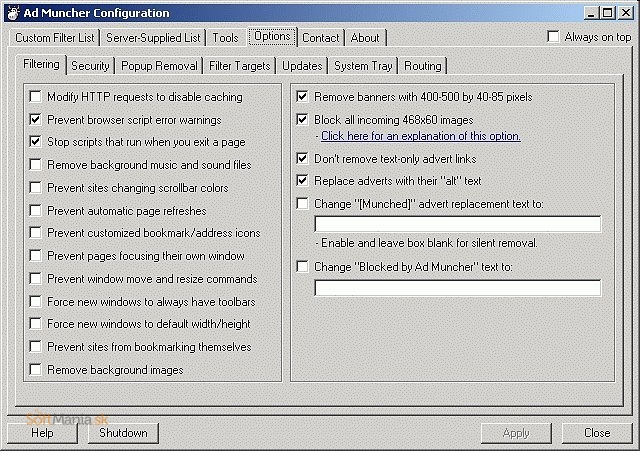The width and height of the screenshot is (640, 451).
Task: Select the Filtering sub-tab
Action: 41,64
